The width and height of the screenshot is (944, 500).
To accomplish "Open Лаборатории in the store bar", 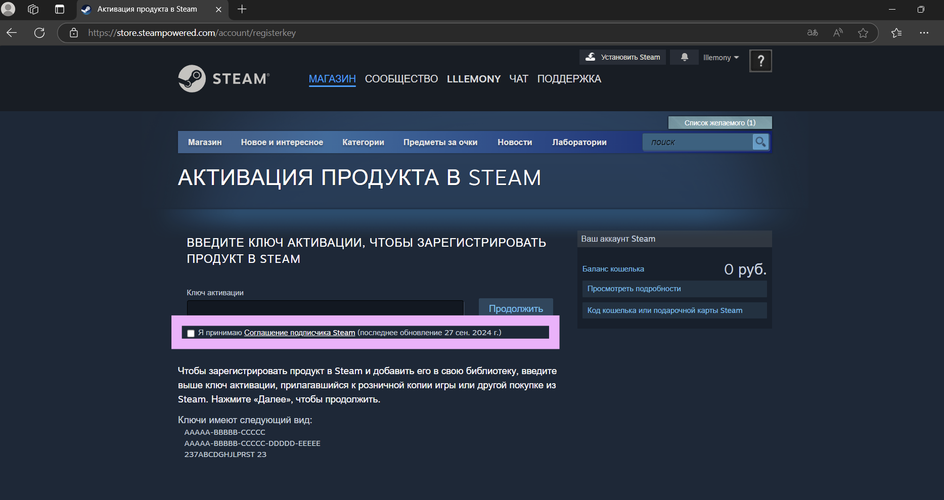I will (579, 142).
